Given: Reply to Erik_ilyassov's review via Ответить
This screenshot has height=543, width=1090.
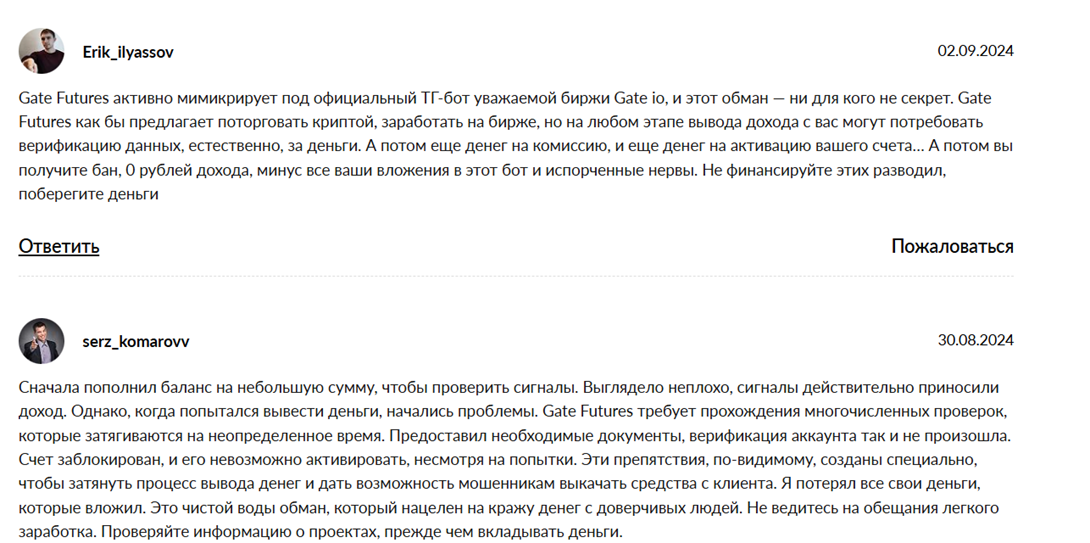Looking at the screenshot, I should [58, 246].
